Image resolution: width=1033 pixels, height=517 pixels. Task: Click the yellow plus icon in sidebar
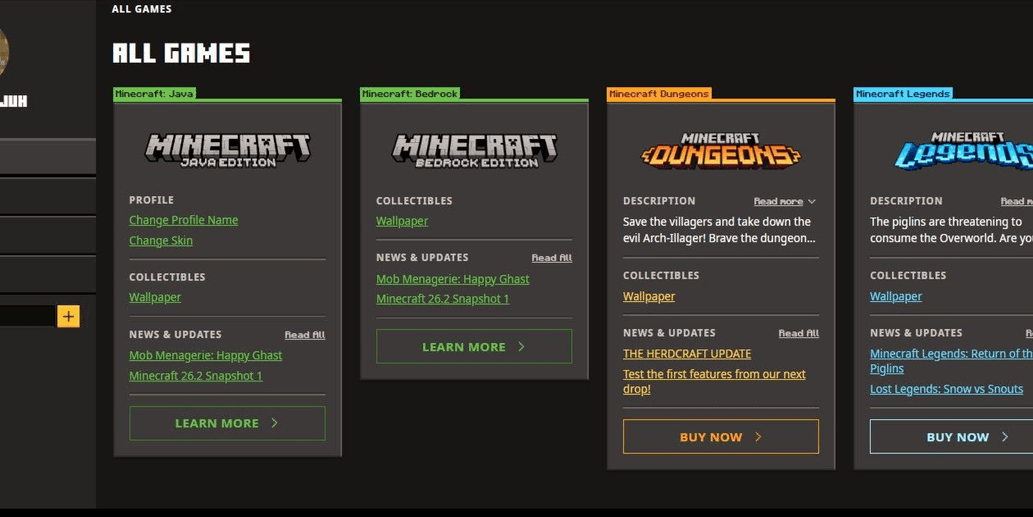pos(69,316)
